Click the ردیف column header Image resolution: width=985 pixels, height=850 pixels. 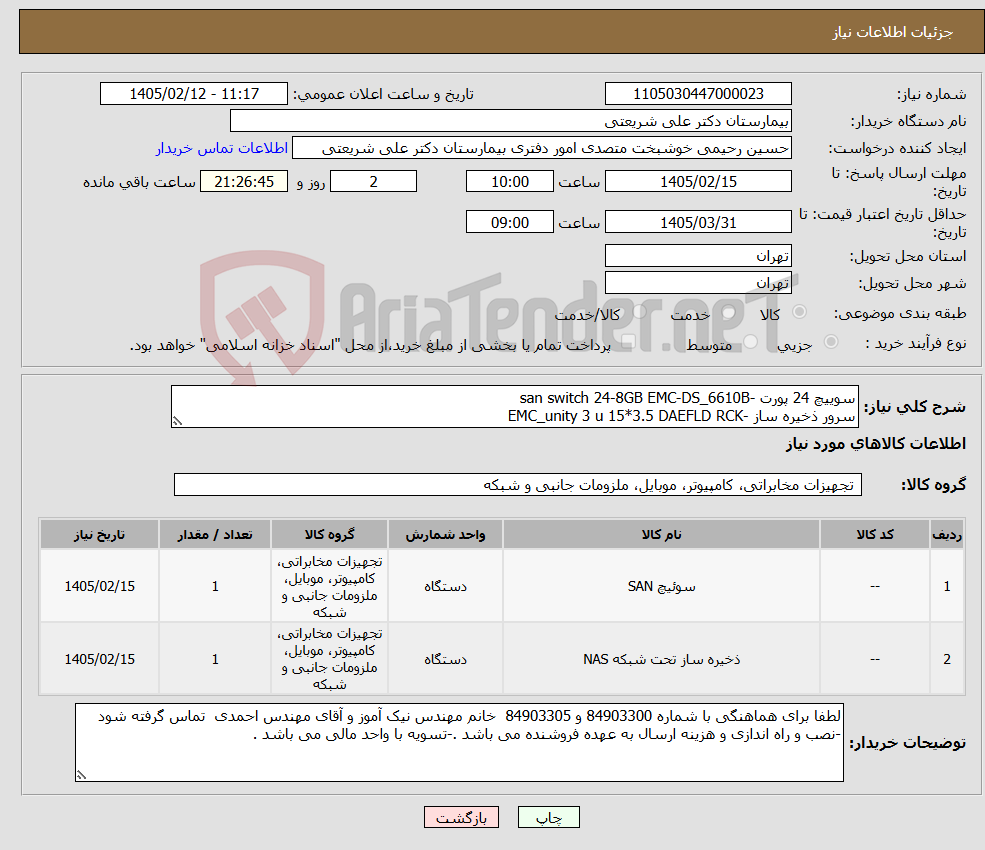[x=947, y=534]
